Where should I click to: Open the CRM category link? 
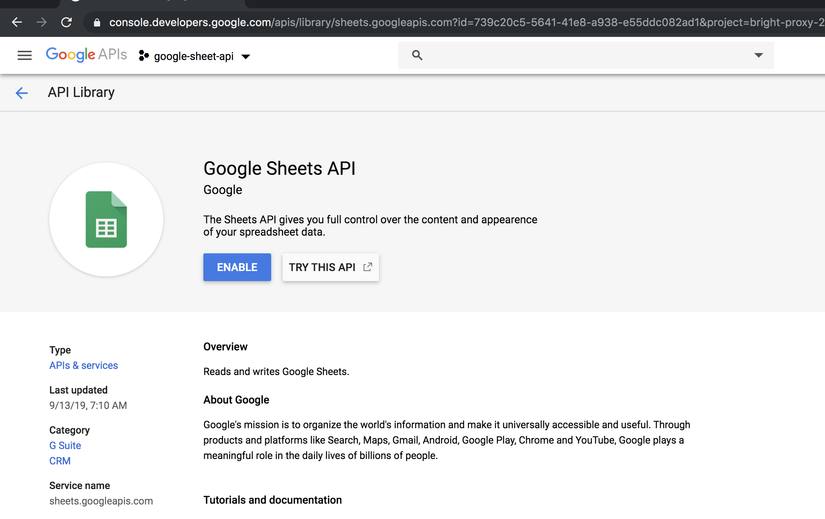click(60, 461)
